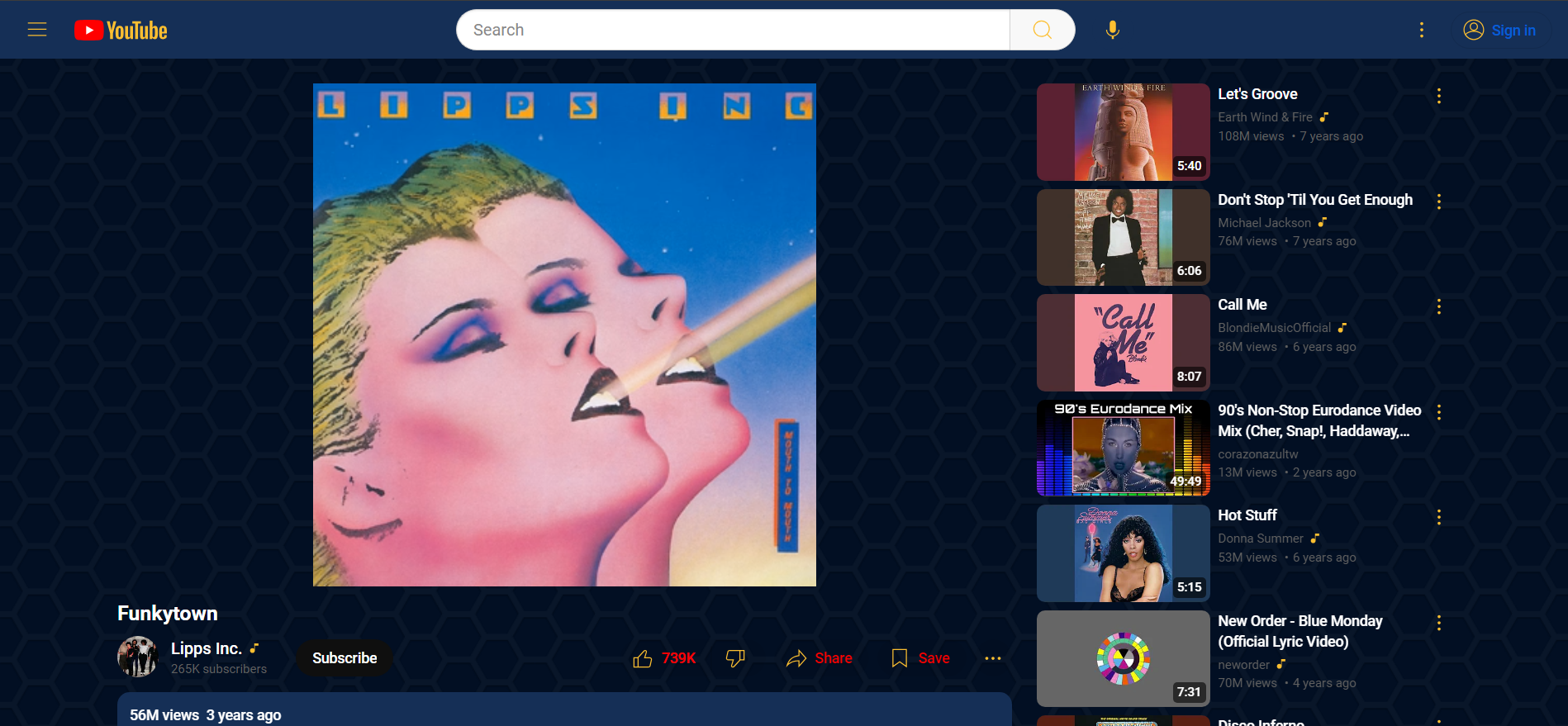Open neworder channel
1568x726 pixels.
point(1243,665)
